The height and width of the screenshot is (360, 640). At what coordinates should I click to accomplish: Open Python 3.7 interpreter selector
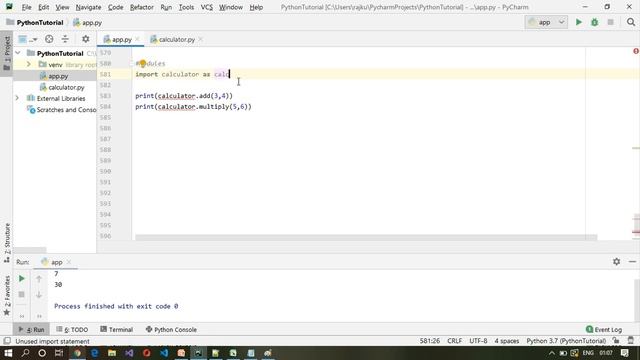pos(566,341)
